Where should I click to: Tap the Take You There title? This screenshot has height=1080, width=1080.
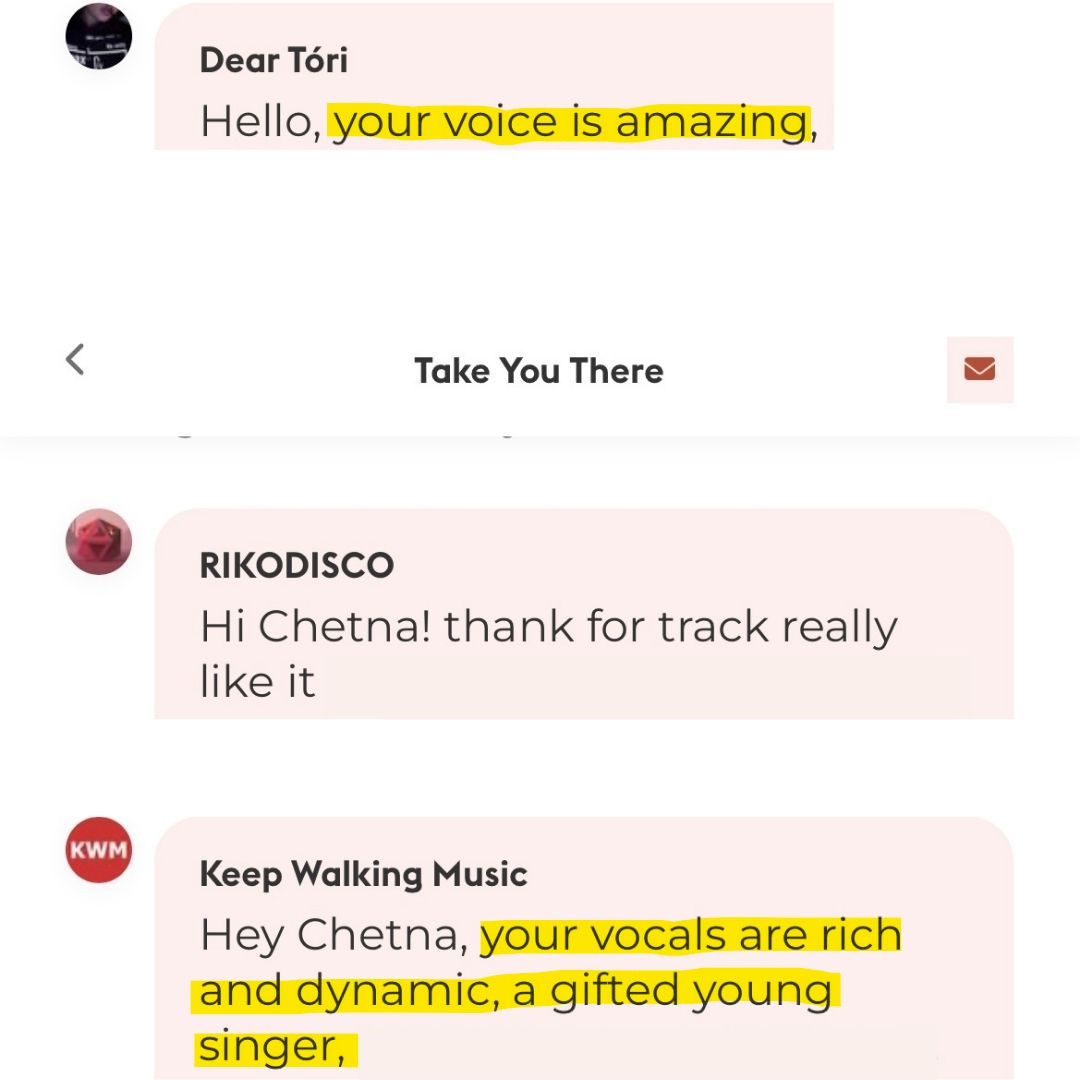[539, 371]
